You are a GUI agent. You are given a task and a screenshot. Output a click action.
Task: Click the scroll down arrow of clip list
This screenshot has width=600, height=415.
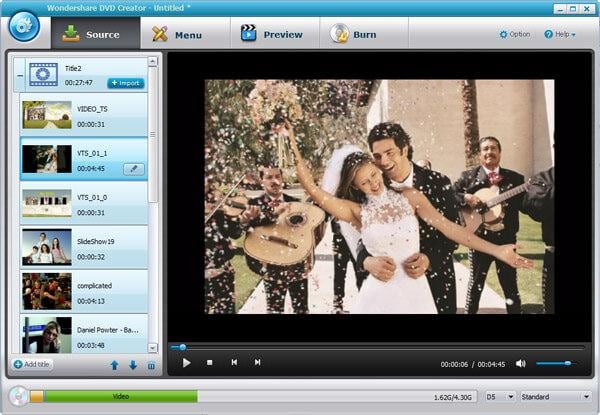(x=152, y=348)
